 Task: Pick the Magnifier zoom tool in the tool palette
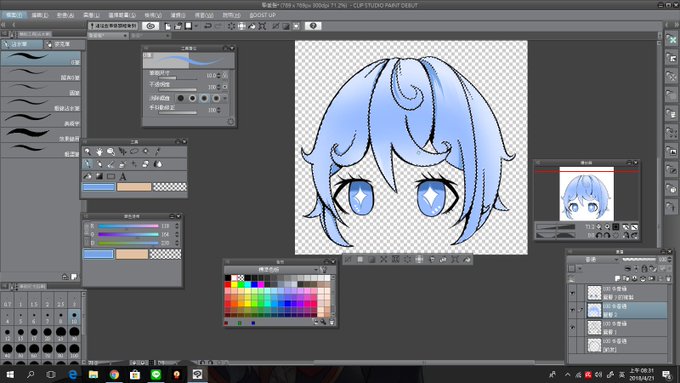click(88, 152)
